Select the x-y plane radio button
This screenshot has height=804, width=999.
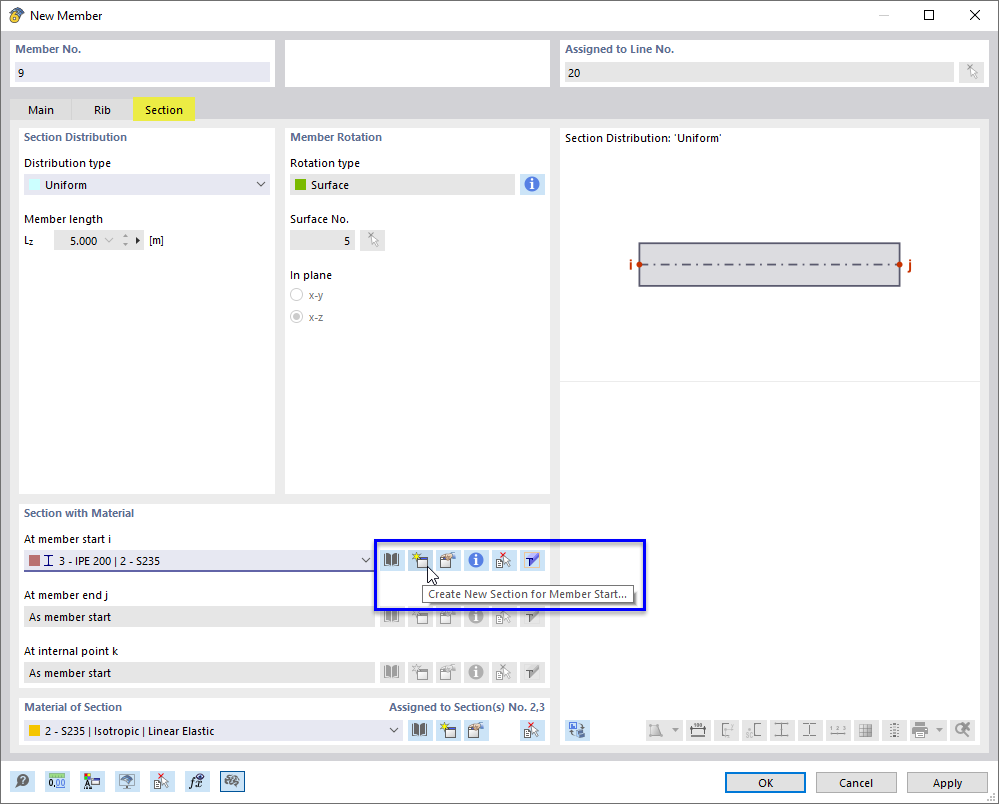(296, 294)
